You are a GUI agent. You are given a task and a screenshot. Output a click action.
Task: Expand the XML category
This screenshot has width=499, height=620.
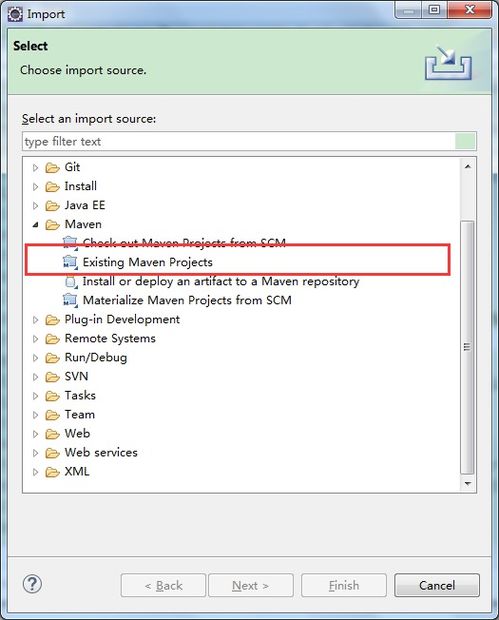pyautogui.click(x=36, y=472)
